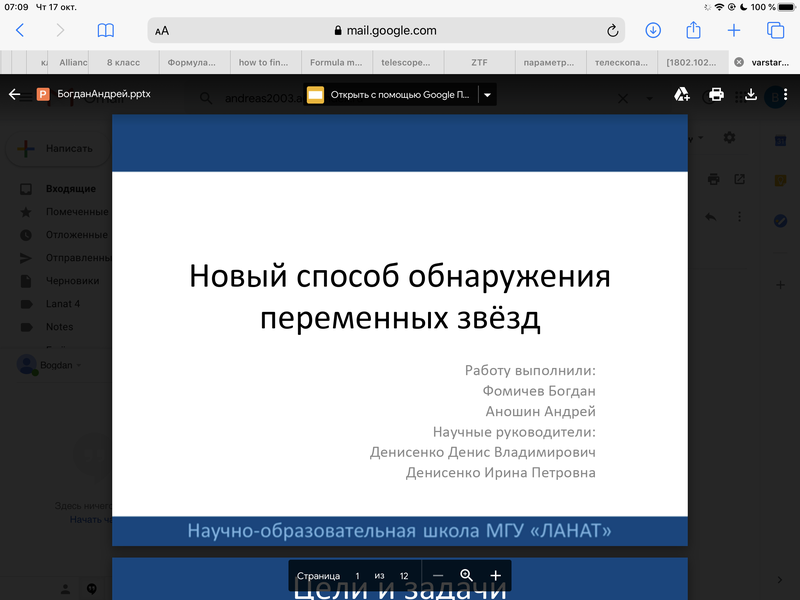Add file to Google Drive
Image resolution: width=800 pixels, height=600 pixels.
point(682,95)
